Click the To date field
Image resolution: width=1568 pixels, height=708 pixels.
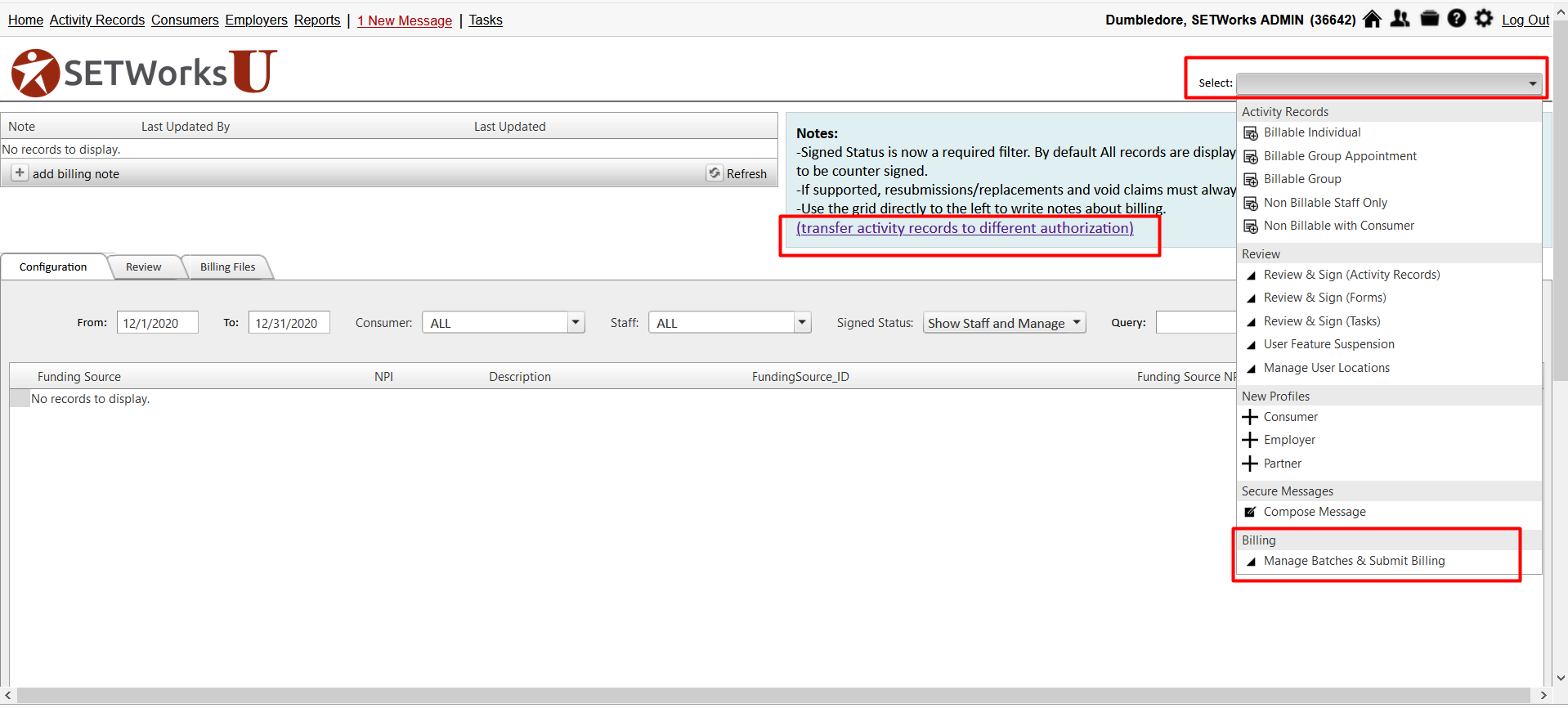(x=289, y=322)
